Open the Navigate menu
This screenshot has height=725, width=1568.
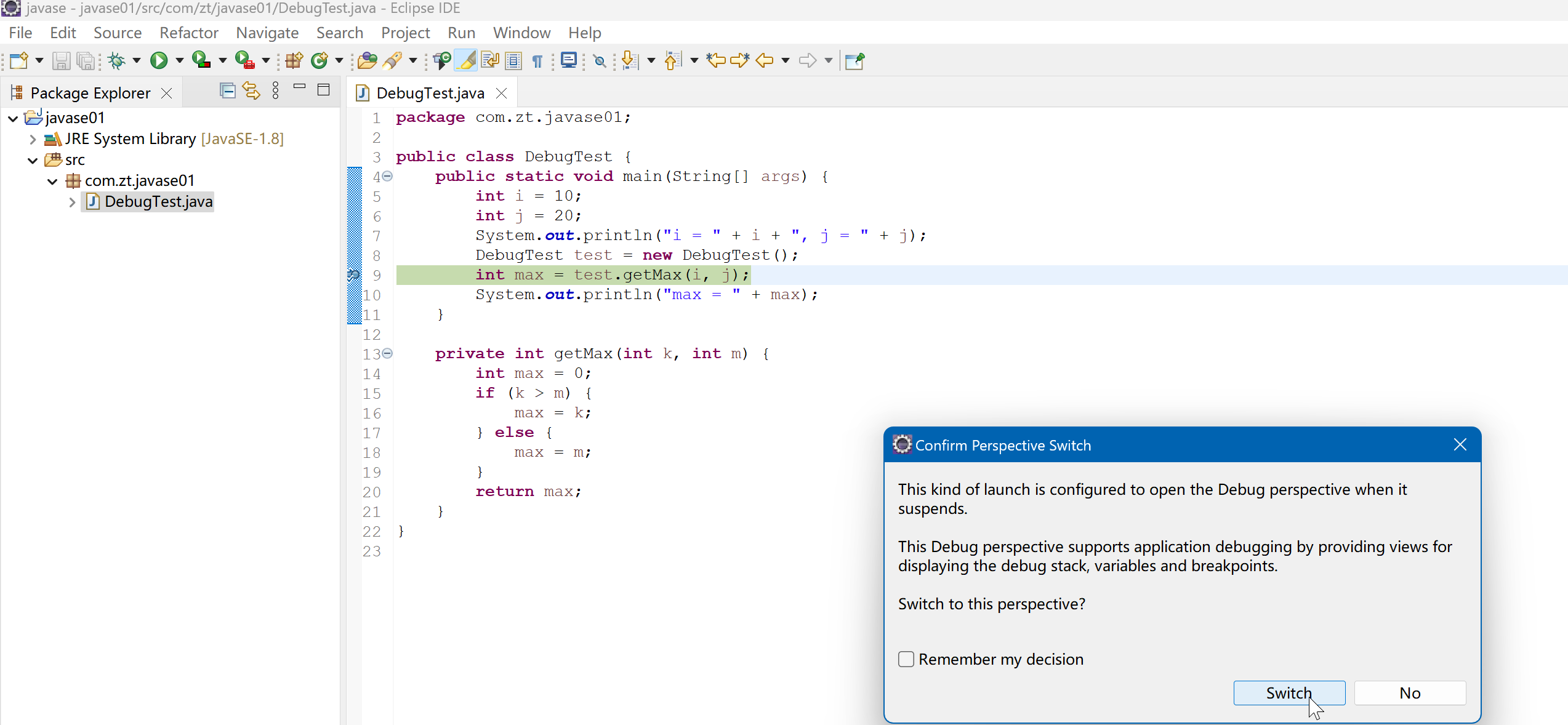267,33
